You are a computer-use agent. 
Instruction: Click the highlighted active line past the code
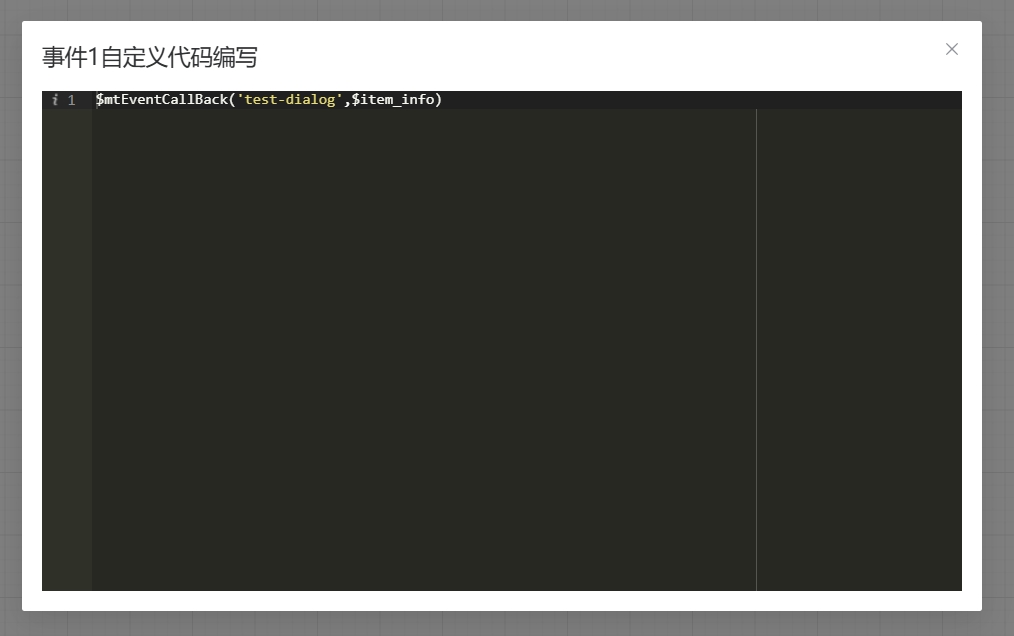(x=600, y=100)
